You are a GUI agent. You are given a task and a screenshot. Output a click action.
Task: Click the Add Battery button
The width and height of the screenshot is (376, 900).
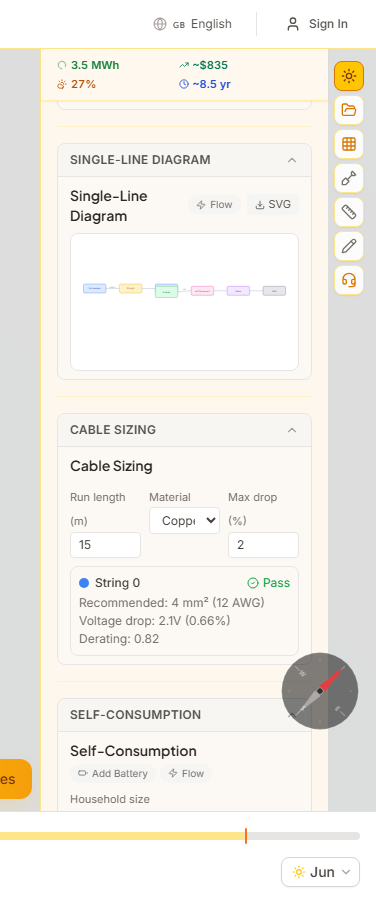click(113, 774)
